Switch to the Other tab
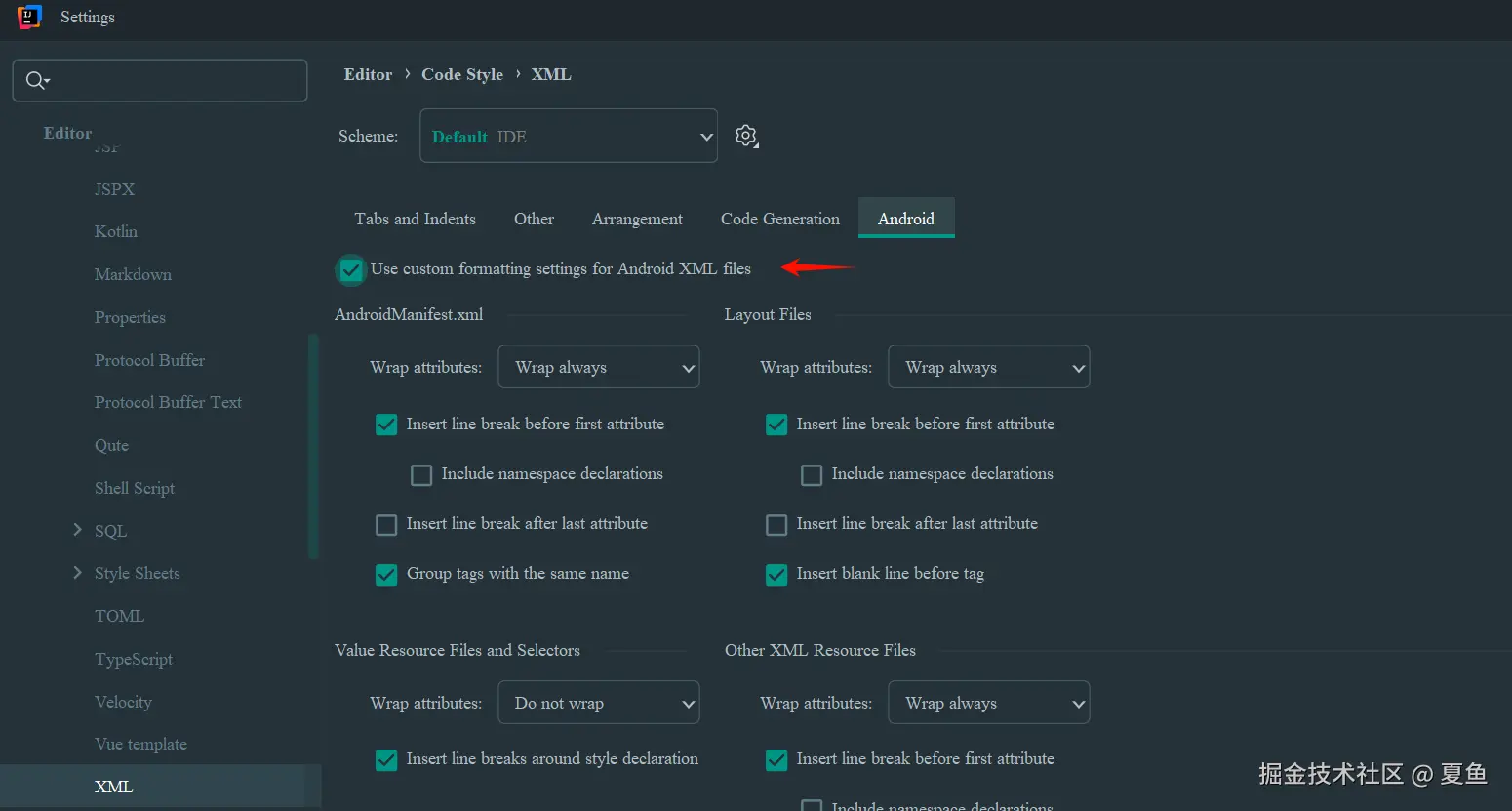This screenshot has width=1512, height=811. (534, 219)
